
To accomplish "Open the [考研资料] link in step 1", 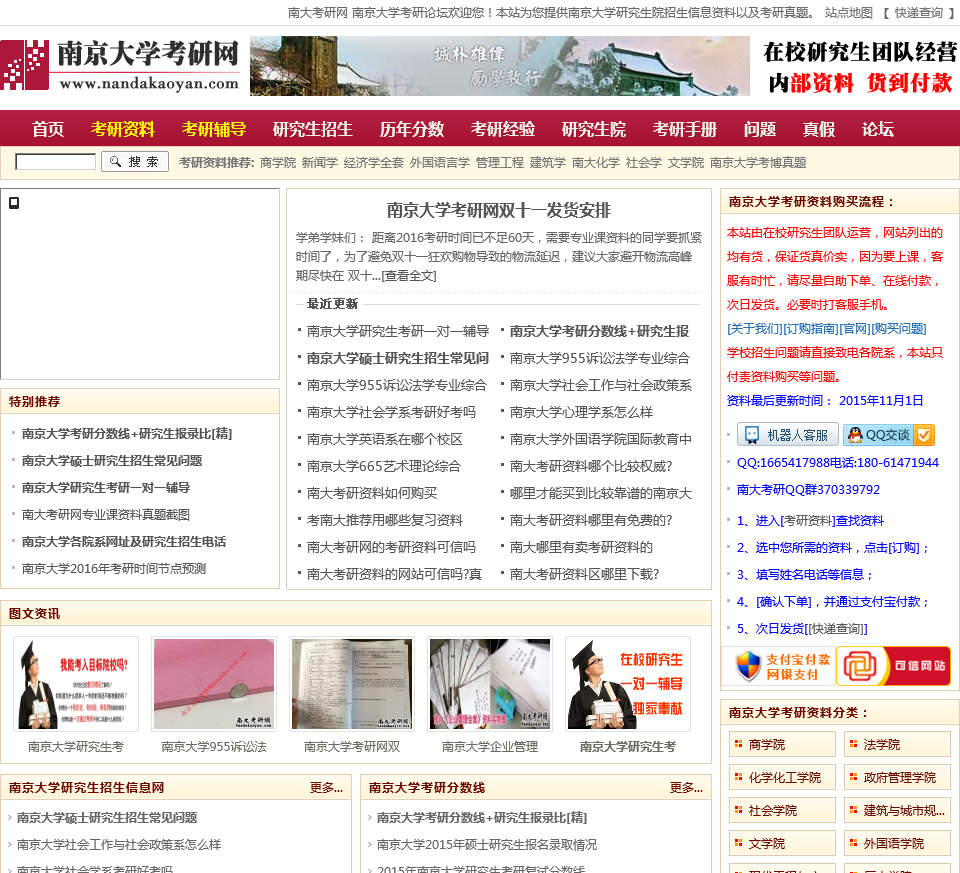I will pos(808,521).
